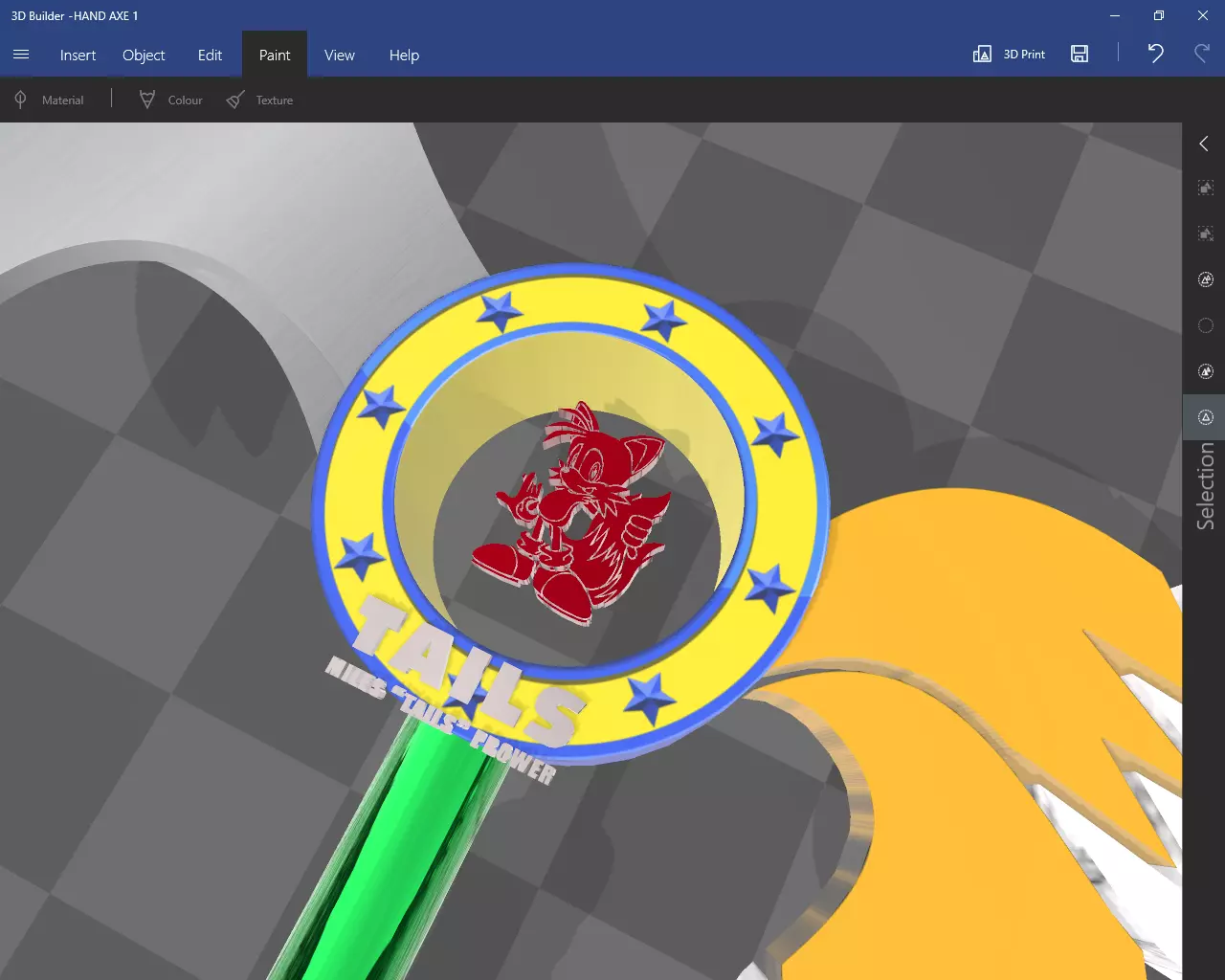The width and height of the screenshot is (1225, 980).
Task: Choose the Material paint tool
Action: click(x=49, y=100)
